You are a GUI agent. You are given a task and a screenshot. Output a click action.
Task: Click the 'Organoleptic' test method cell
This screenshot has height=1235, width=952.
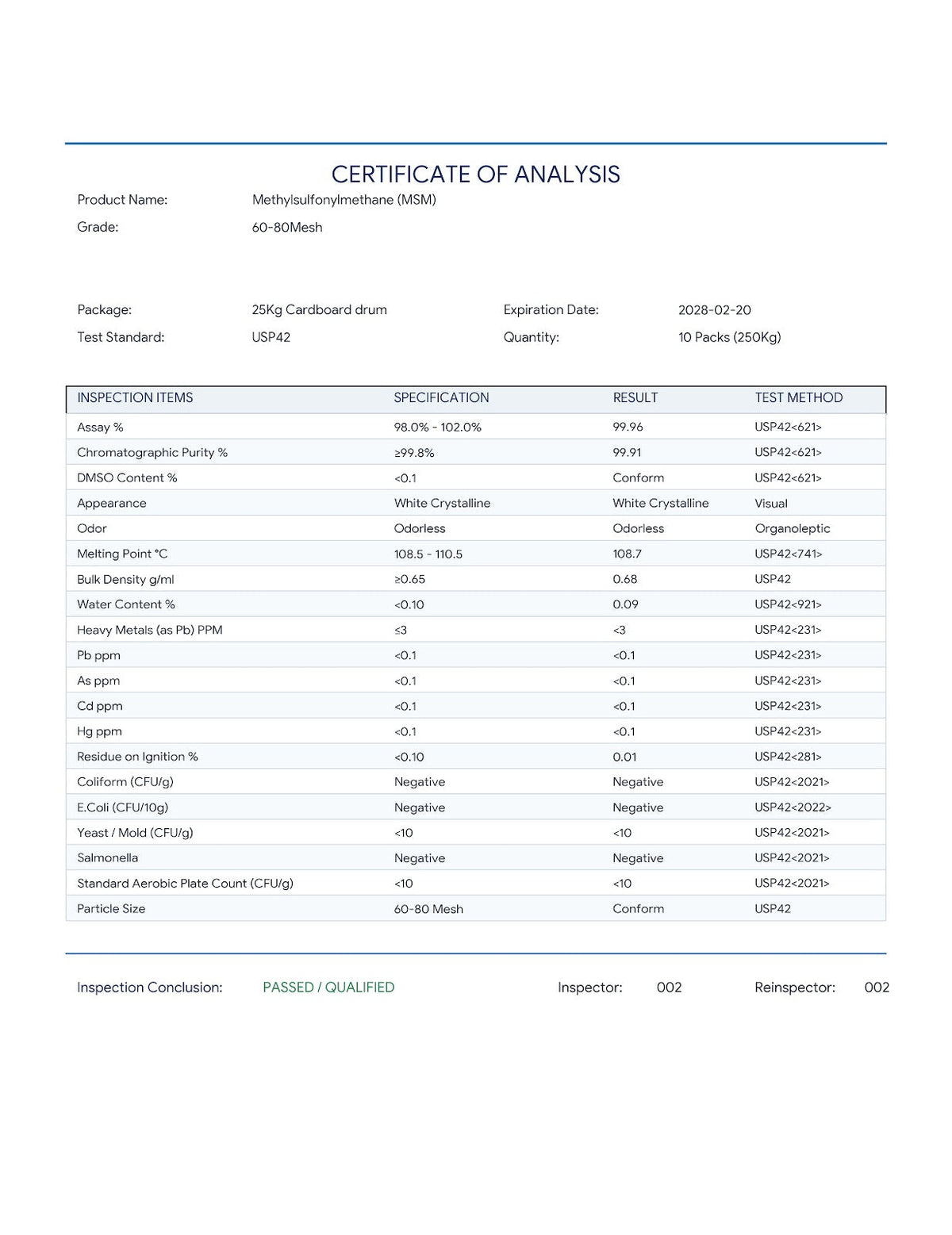pos(793,529)
